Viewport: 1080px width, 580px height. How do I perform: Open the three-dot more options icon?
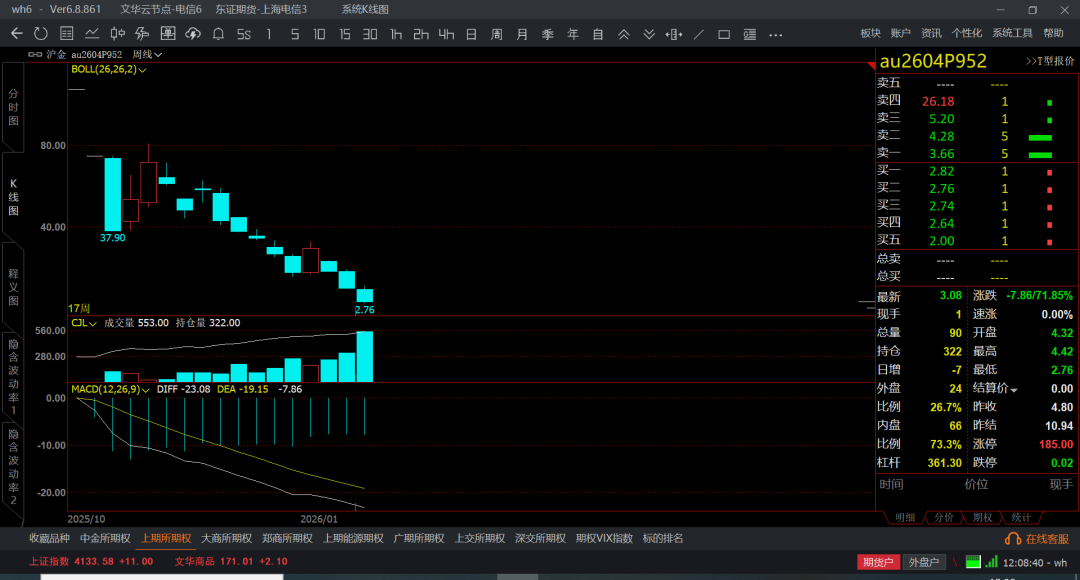775,34
